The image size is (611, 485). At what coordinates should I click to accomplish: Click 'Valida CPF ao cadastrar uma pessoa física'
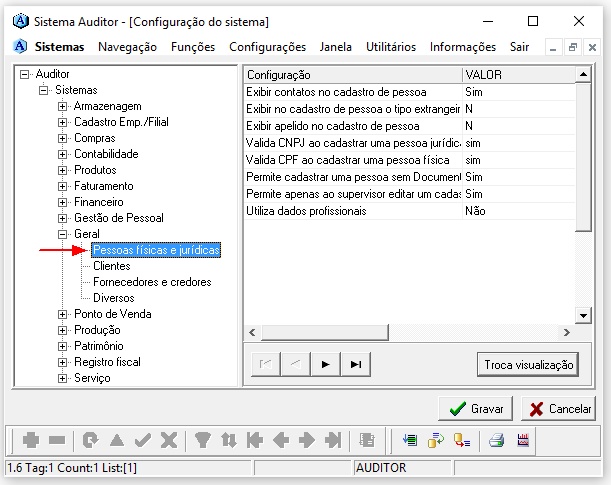(x=348, y=160)
